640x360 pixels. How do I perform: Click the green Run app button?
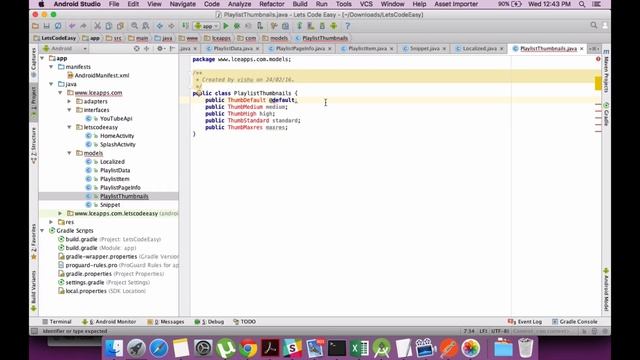[x=226, y=26]
